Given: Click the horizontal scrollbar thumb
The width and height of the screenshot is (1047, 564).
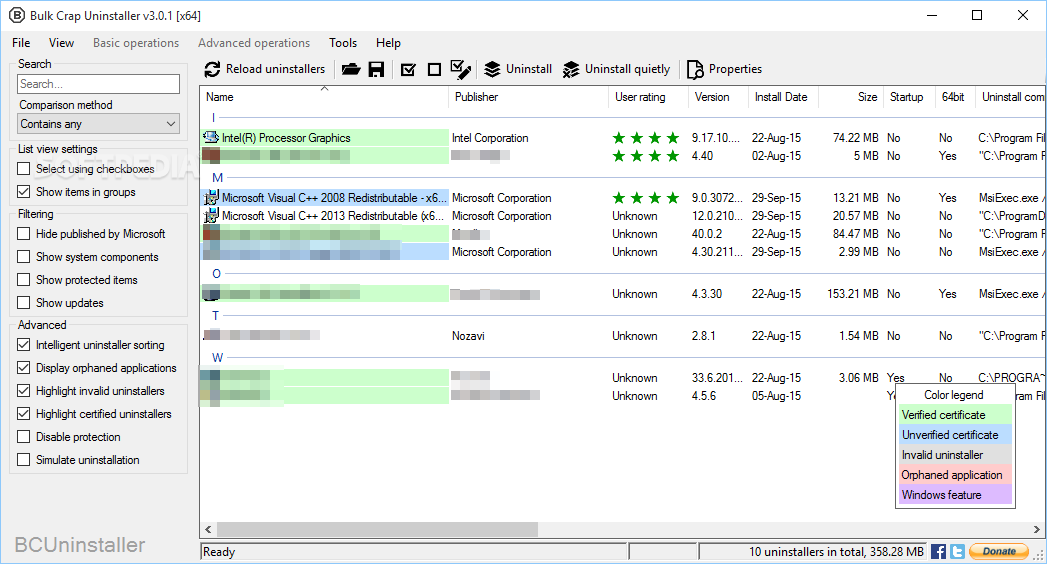Looking at the screenshot, I should pyautogui.click(x=377, y=529).
